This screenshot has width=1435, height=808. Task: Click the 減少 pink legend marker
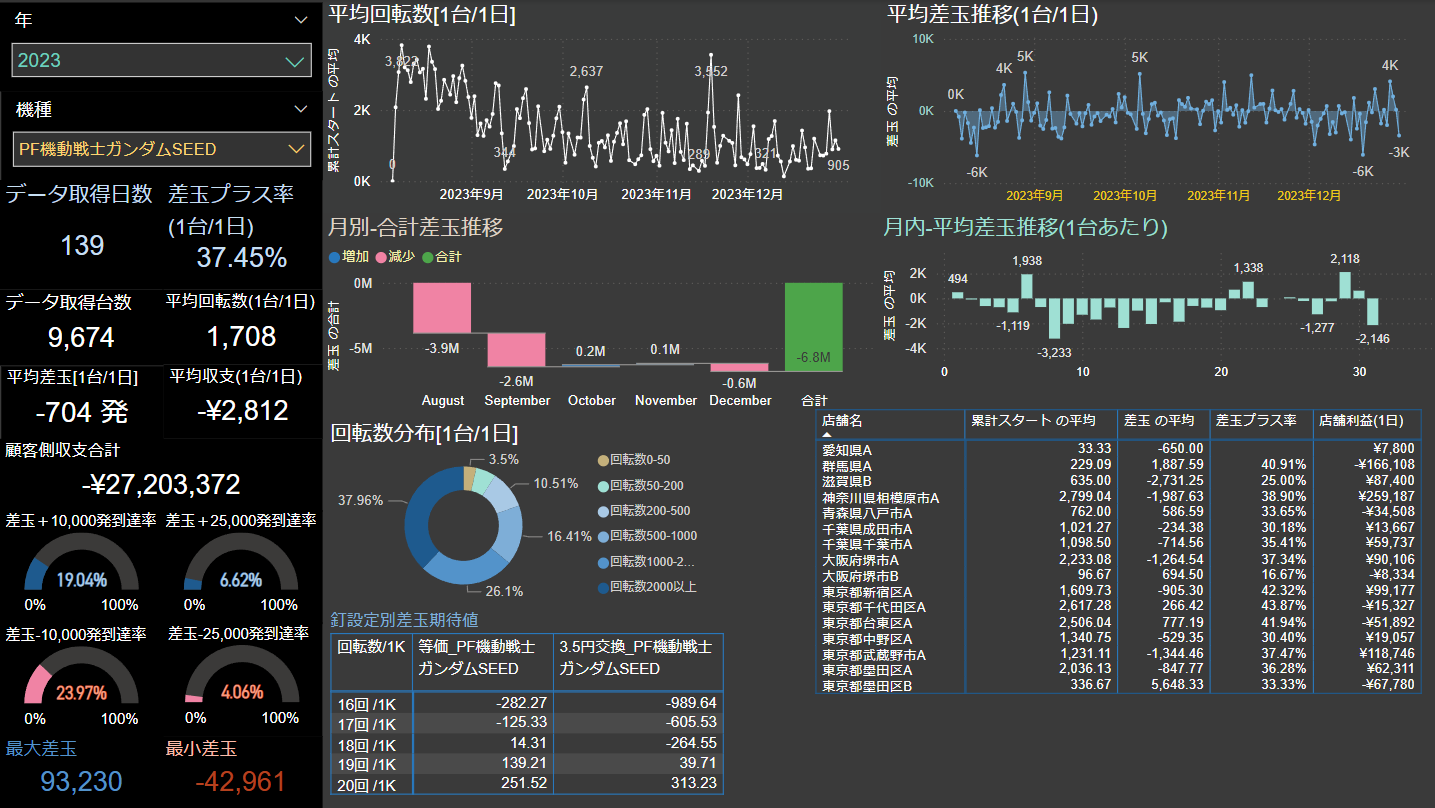point(381,257)
